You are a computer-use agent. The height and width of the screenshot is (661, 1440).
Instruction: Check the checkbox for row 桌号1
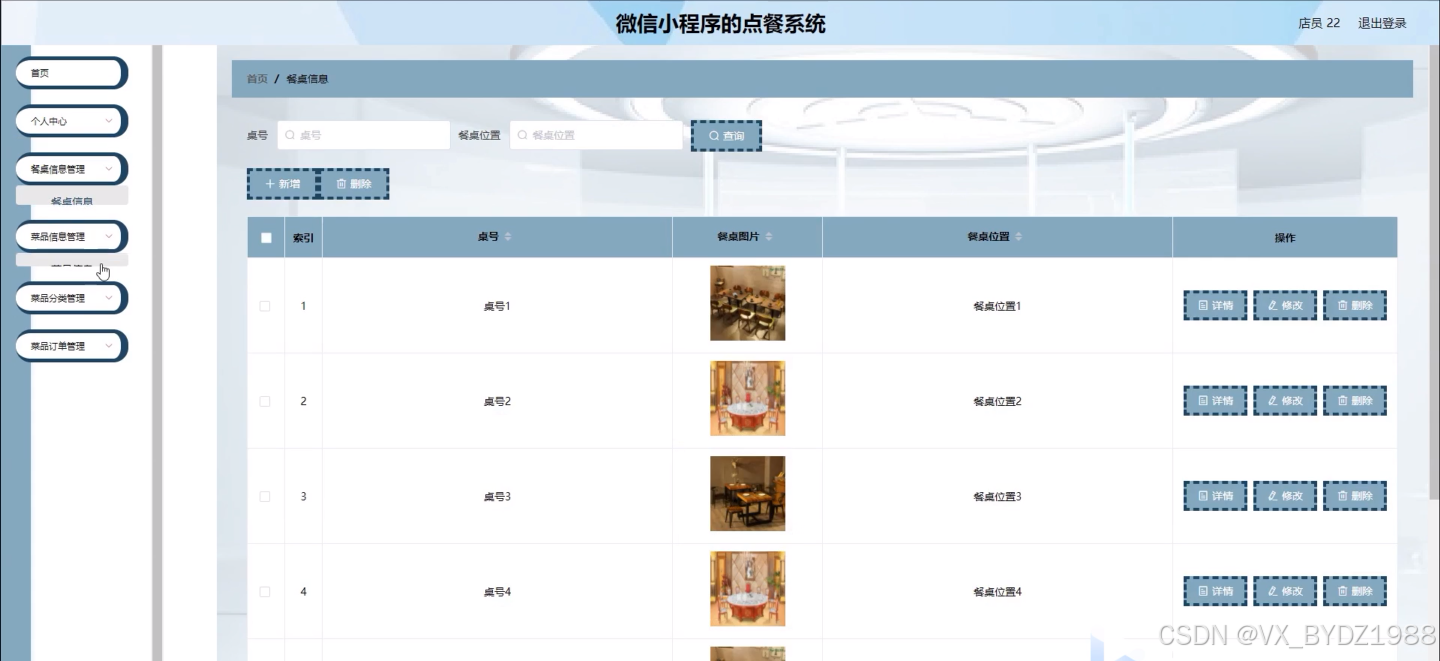265,306
